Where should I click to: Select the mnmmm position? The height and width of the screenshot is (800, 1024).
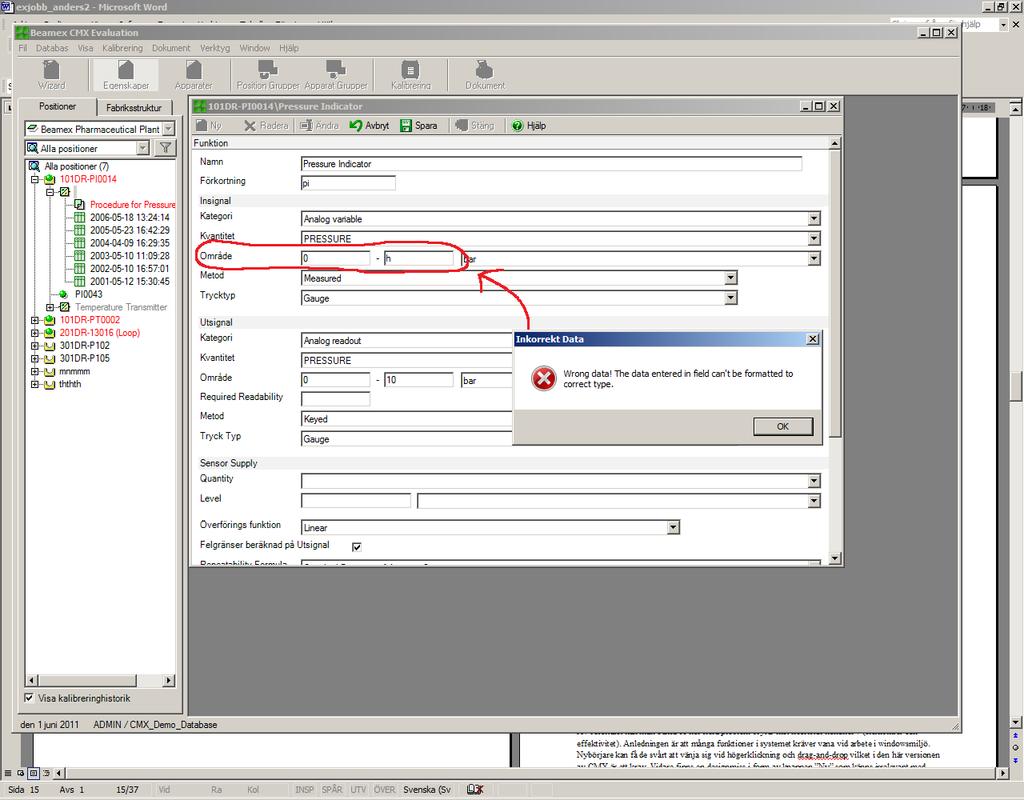coord(74,371)
